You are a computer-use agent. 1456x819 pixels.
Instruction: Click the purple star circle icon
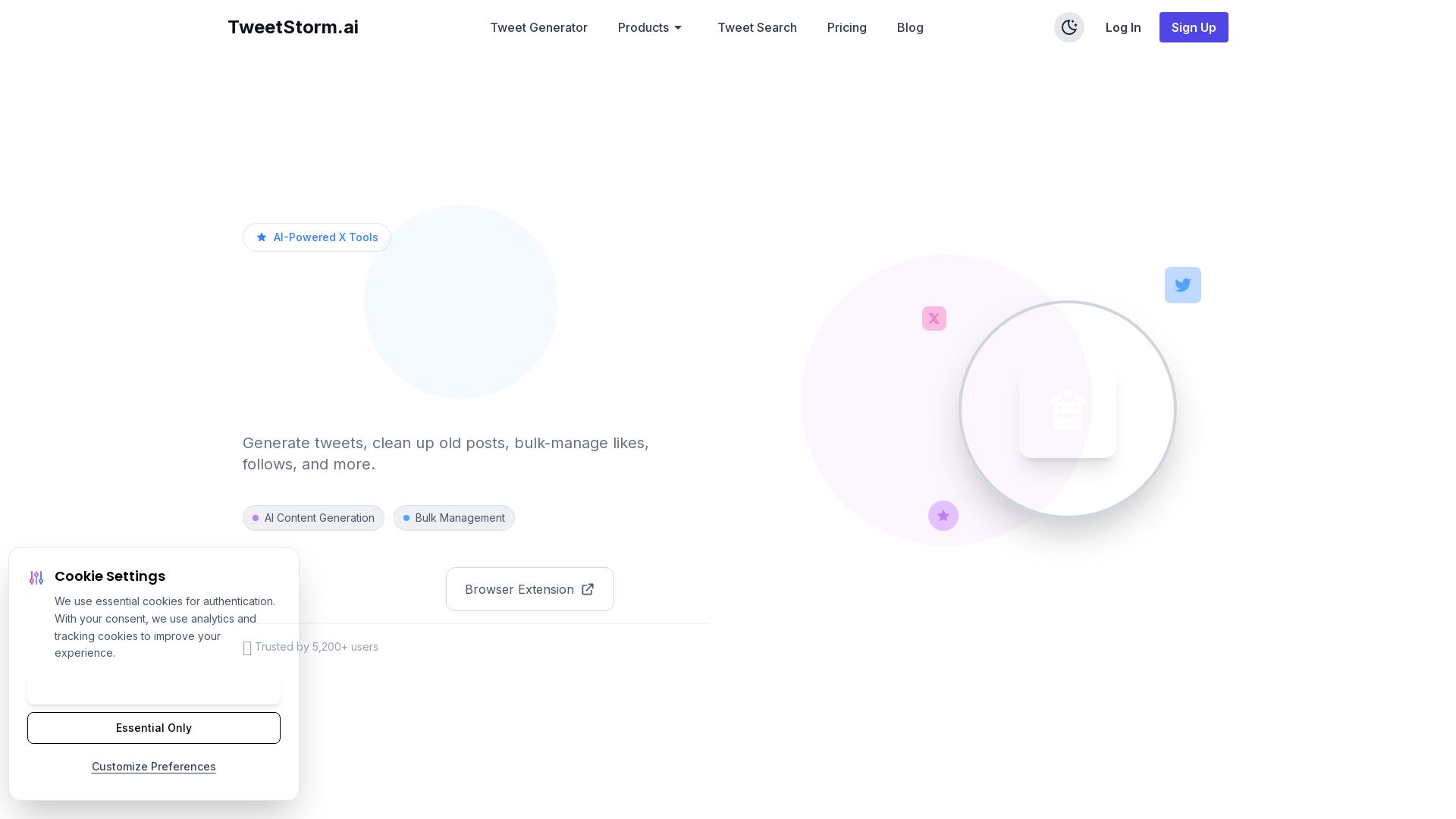943,516
